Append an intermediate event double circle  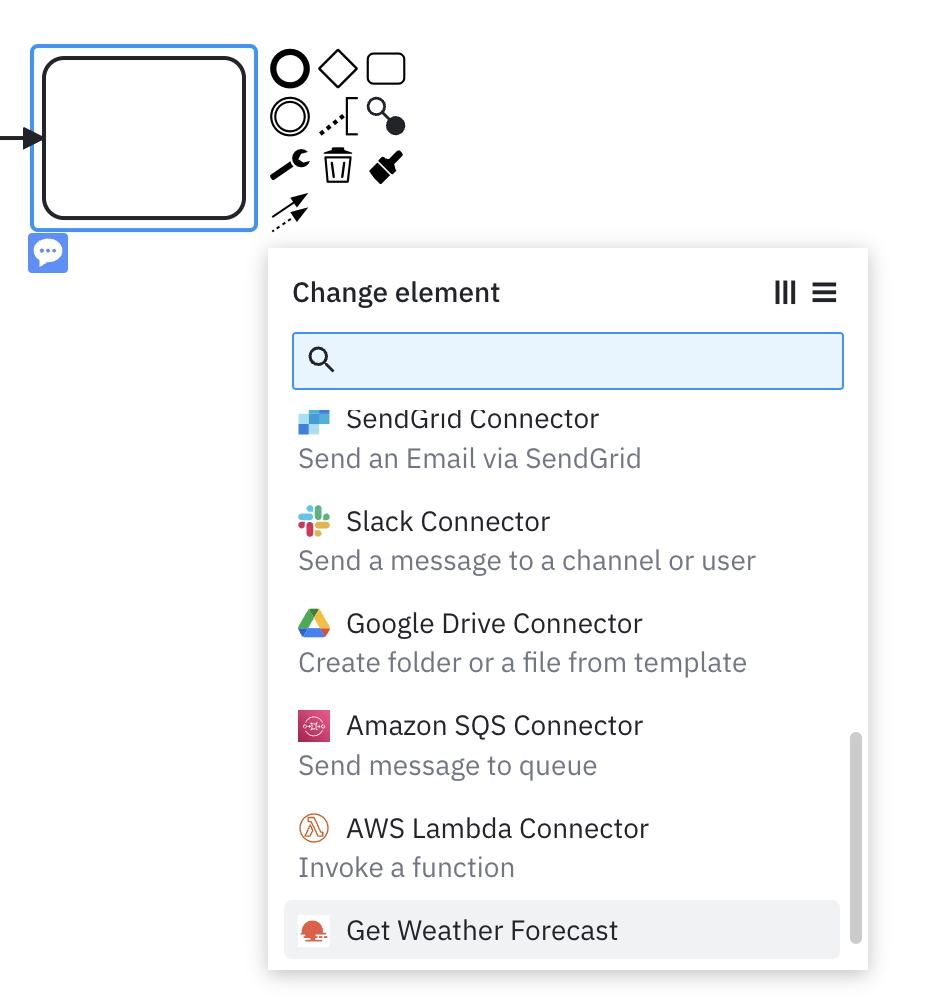coord(290,117)
